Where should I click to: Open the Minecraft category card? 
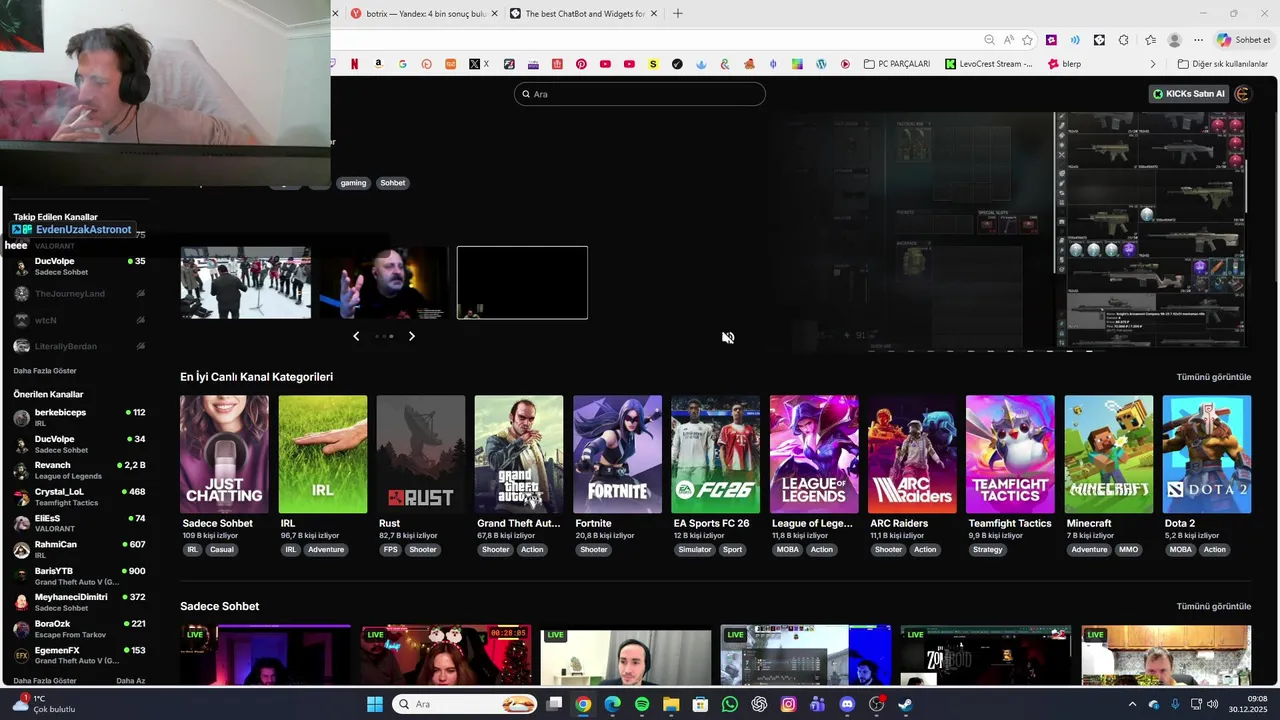(x=1109, y=454)
